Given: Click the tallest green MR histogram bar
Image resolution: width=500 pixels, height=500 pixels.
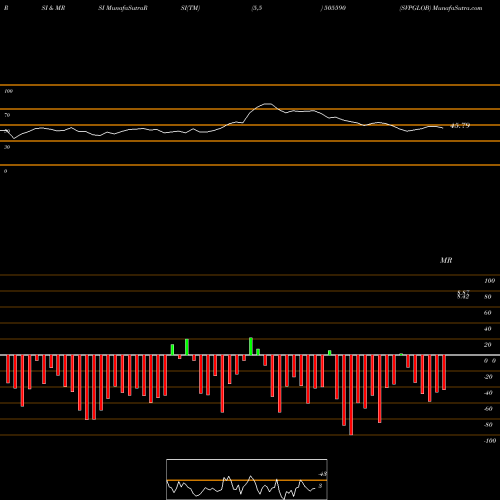Looking at the screenshot, I should pos(251,346).
